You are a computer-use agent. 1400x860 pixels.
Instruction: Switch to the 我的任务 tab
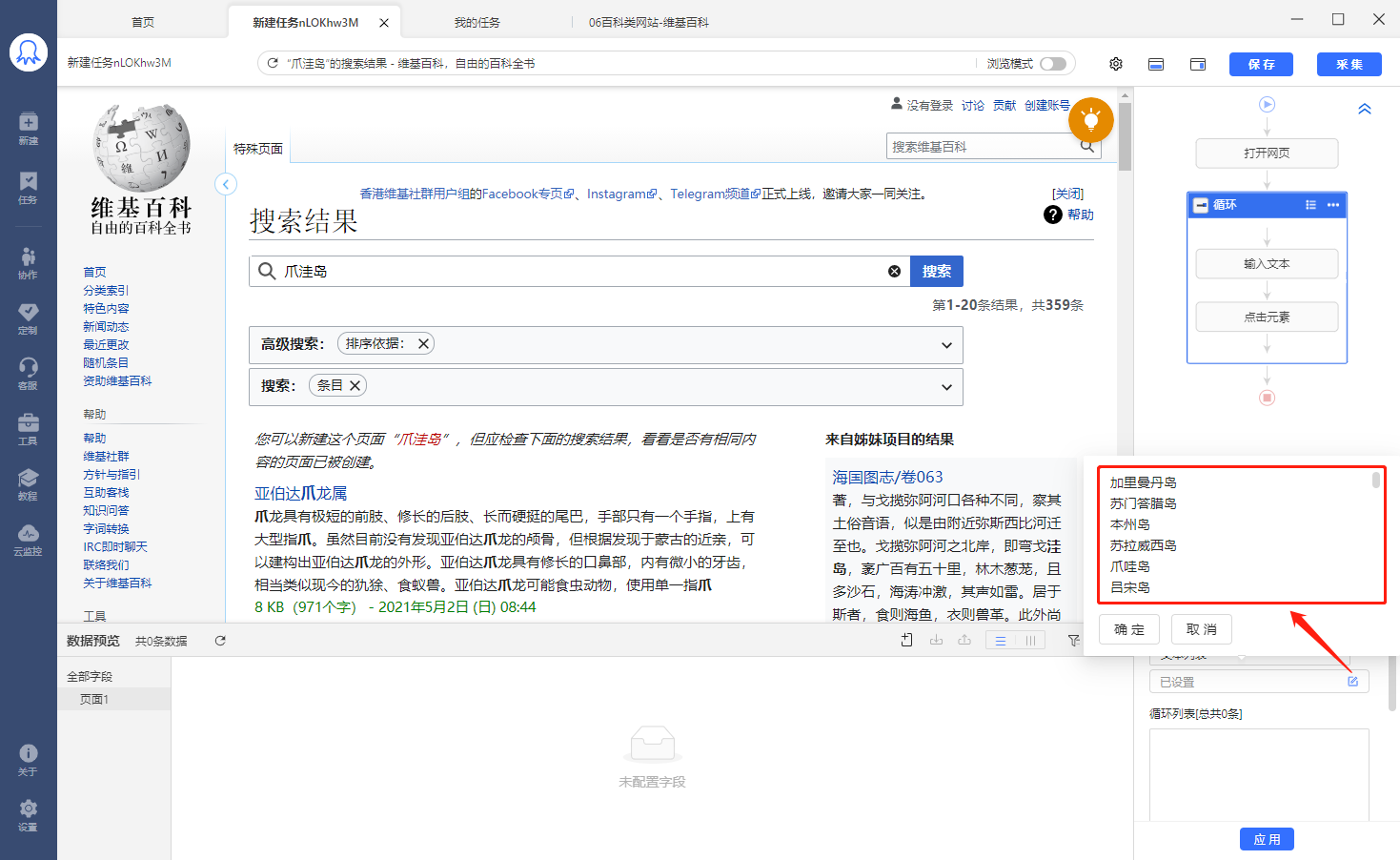(x=477, y=22)
